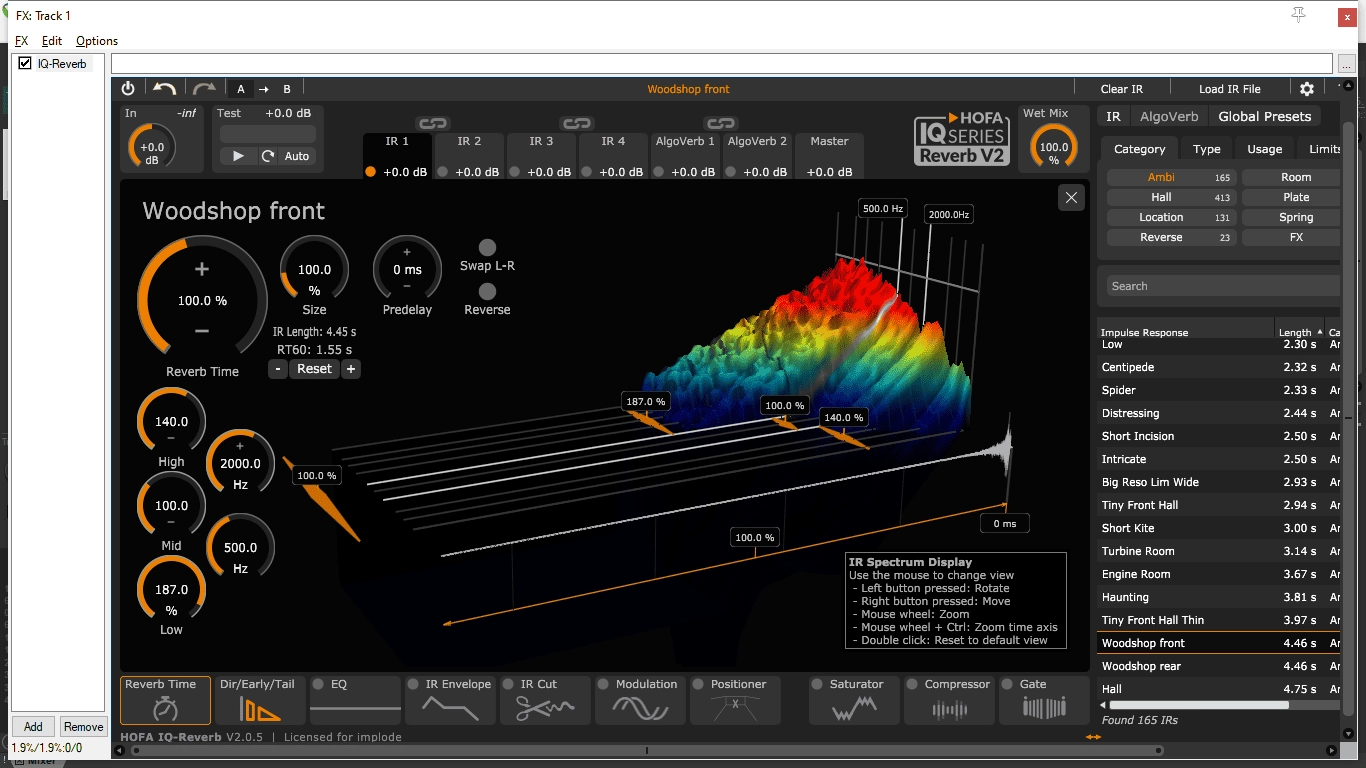This screenshot has width=1366, height=768.
Task: Click the pin window icon in title bar
Action: (x=1299, y=15)
